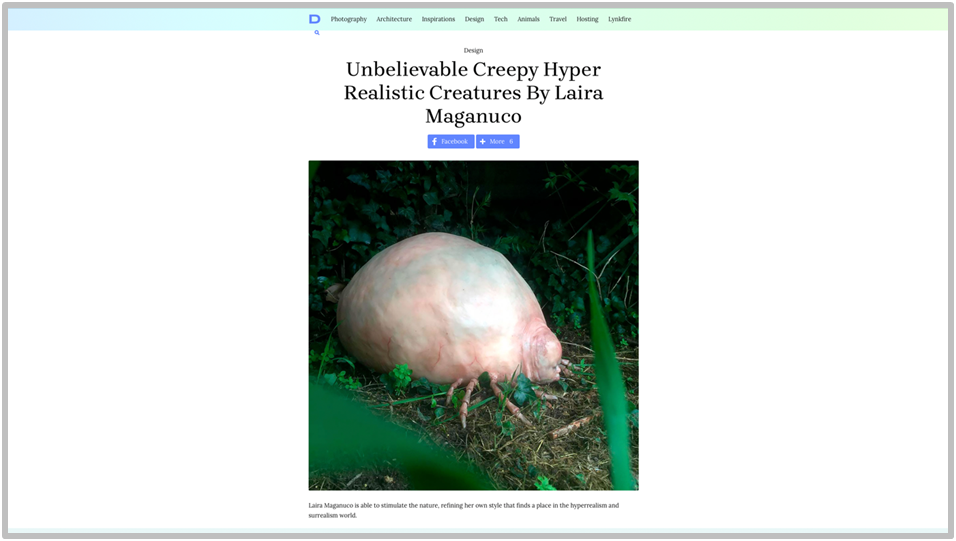Screen dimensions: 956x541
Task: Open the Tech section
Action: click(501, 19)
